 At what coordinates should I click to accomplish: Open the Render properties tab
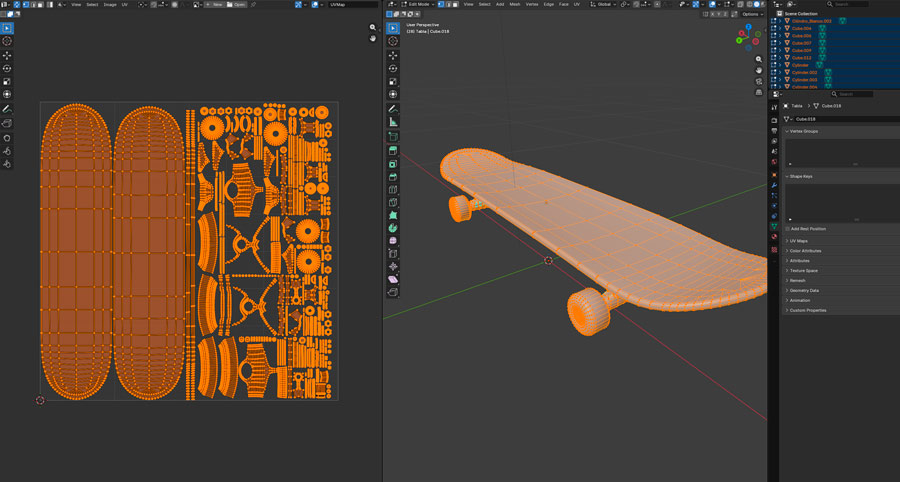click(774, 120)
